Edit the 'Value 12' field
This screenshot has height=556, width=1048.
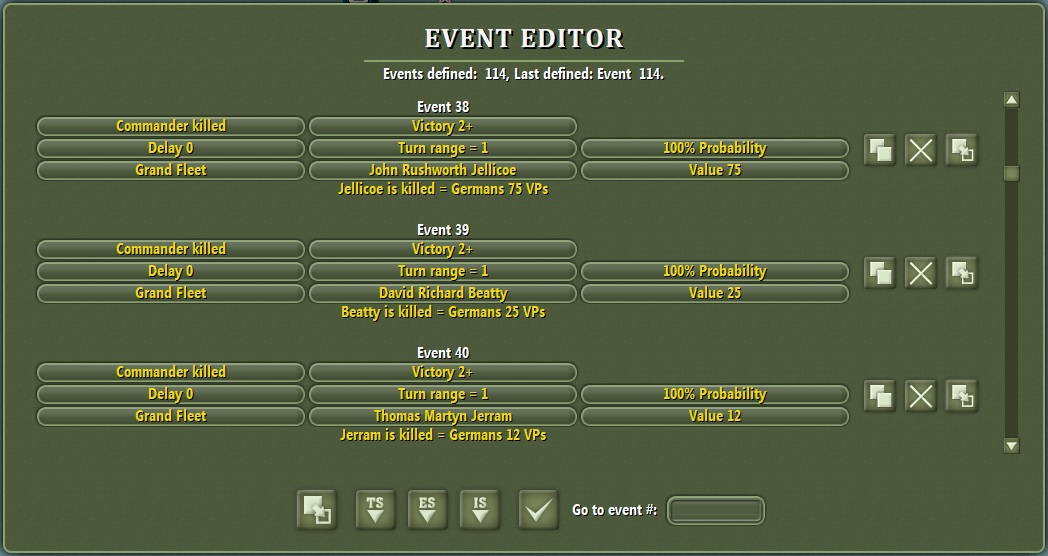714,416
